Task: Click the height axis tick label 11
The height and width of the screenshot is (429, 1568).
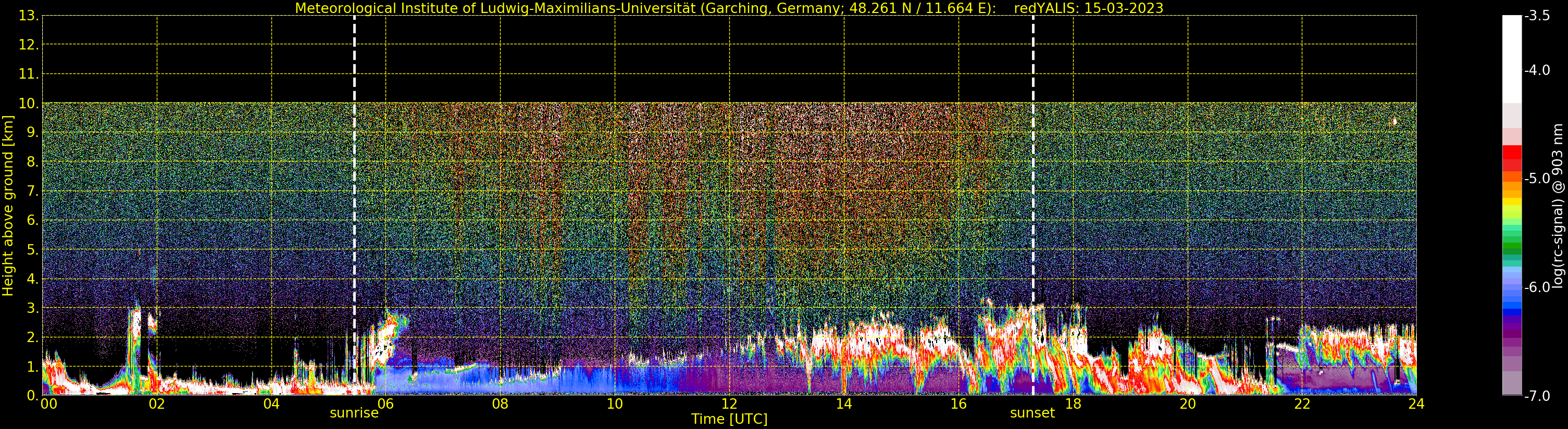Action: [x=28, y=74]
